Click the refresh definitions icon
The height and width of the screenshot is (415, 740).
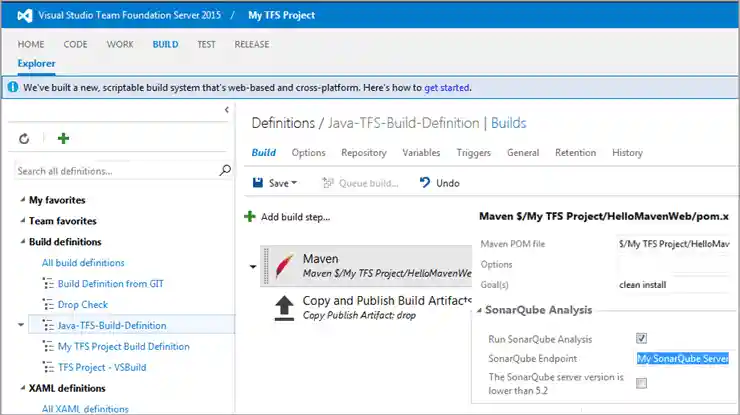point(24,139)
